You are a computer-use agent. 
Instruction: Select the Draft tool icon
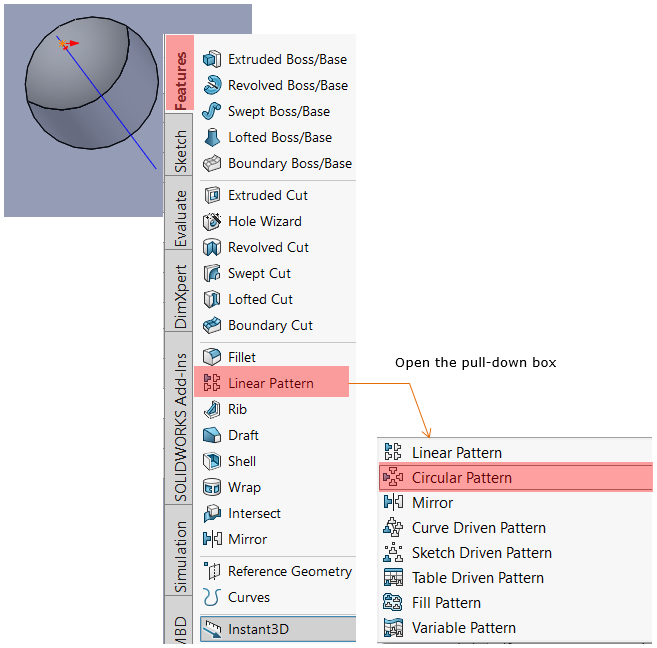[212, 435]
